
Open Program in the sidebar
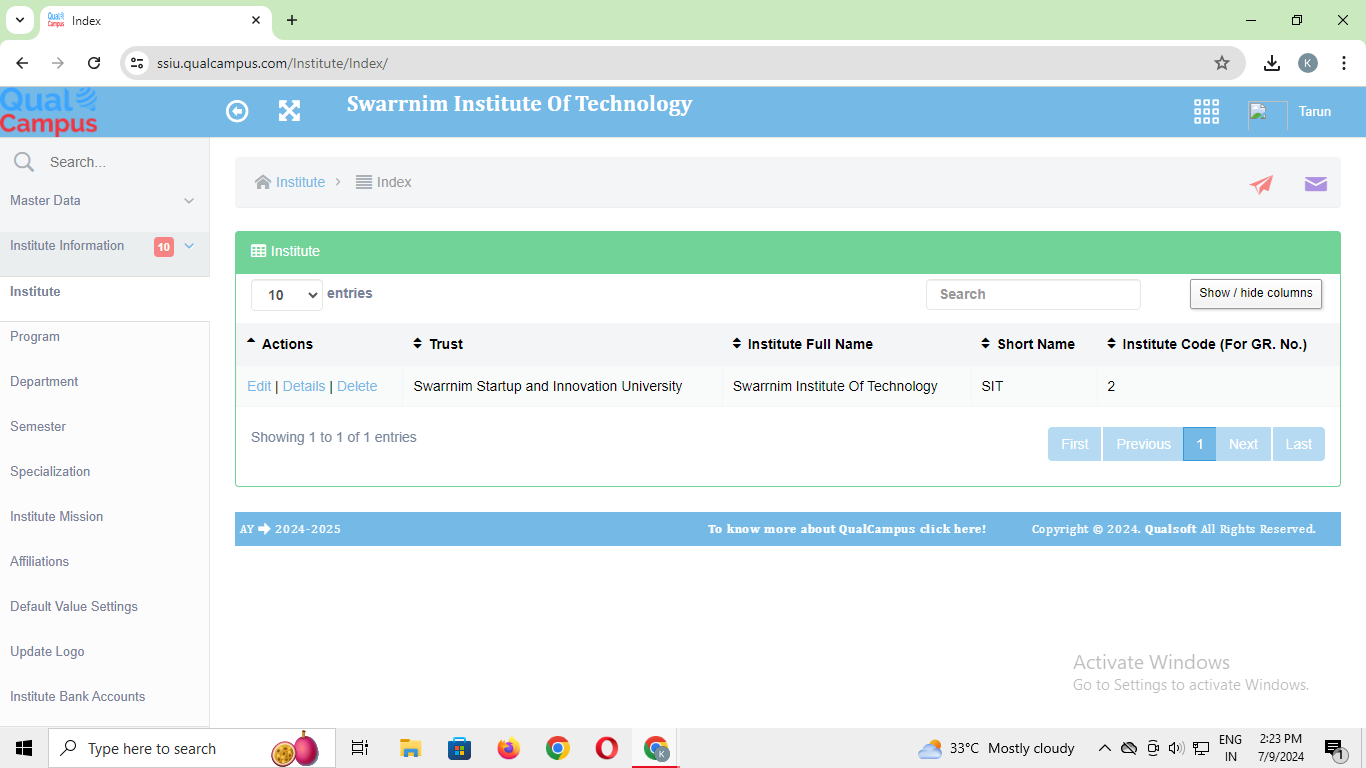click(35, 337)
